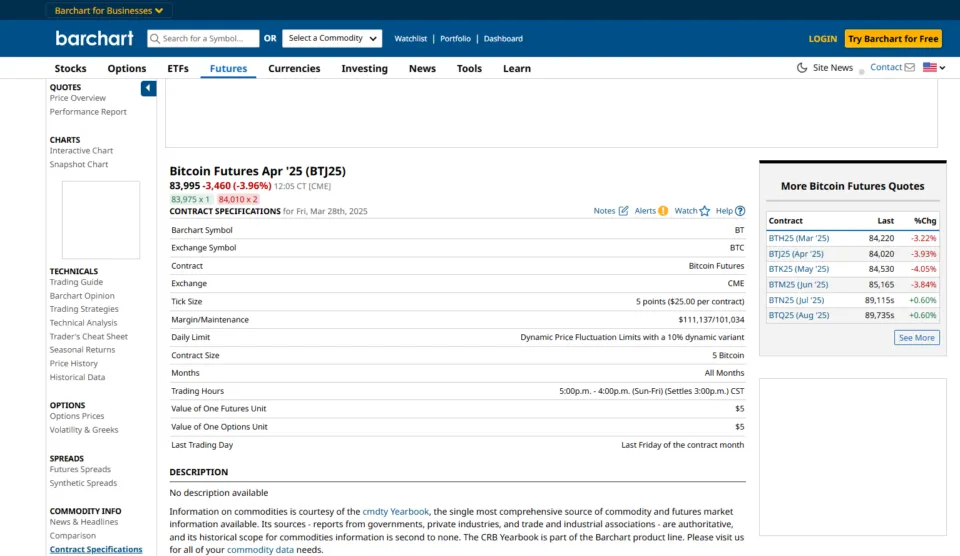Open the Select a Commodity dropdown
The height and width of the screenshot is (556, 960).
(334, 39)
